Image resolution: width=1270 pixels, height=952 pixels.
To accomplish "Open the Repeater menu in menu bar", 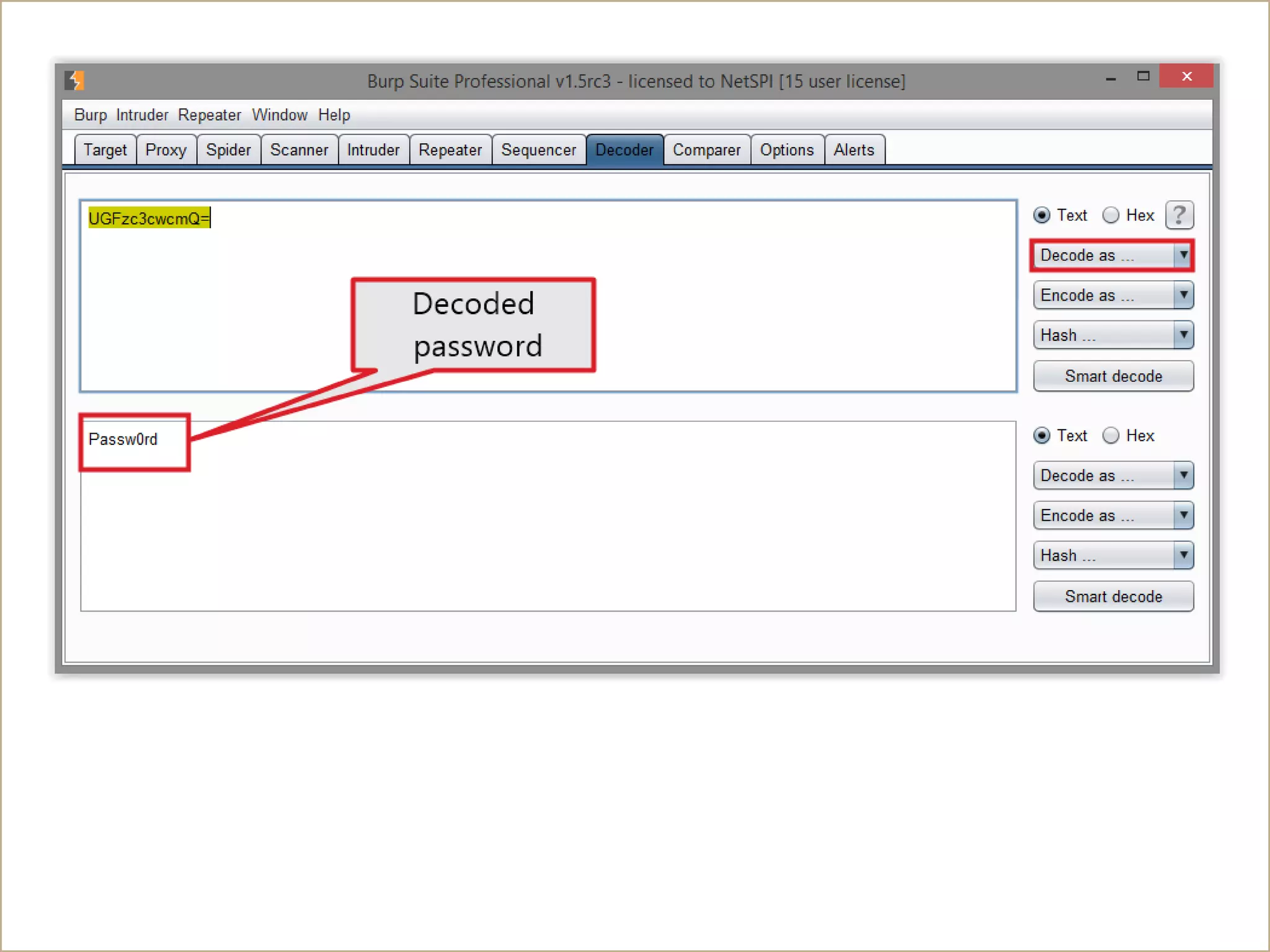I will 210,115.
